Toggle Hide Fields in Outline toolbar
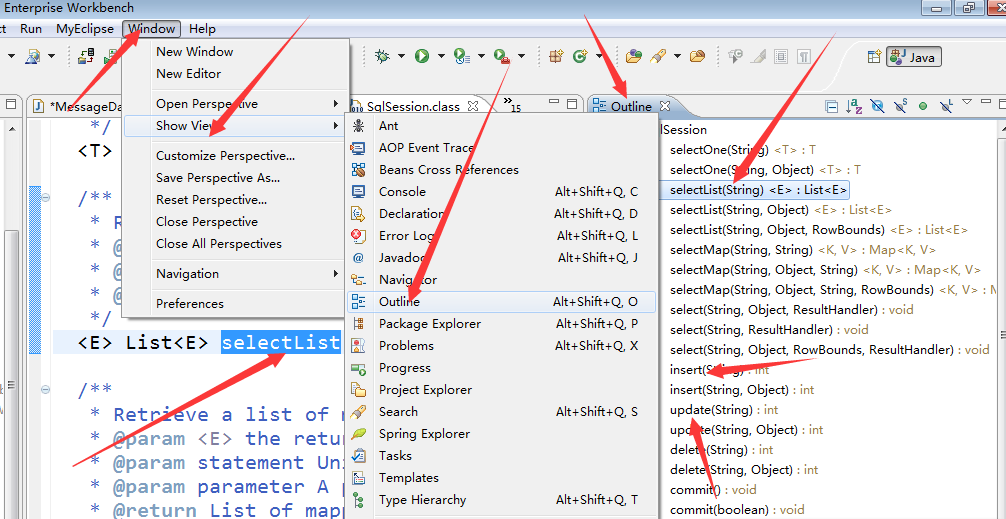The width and height of the screenshot is (1006, 519). coord(877,106)
